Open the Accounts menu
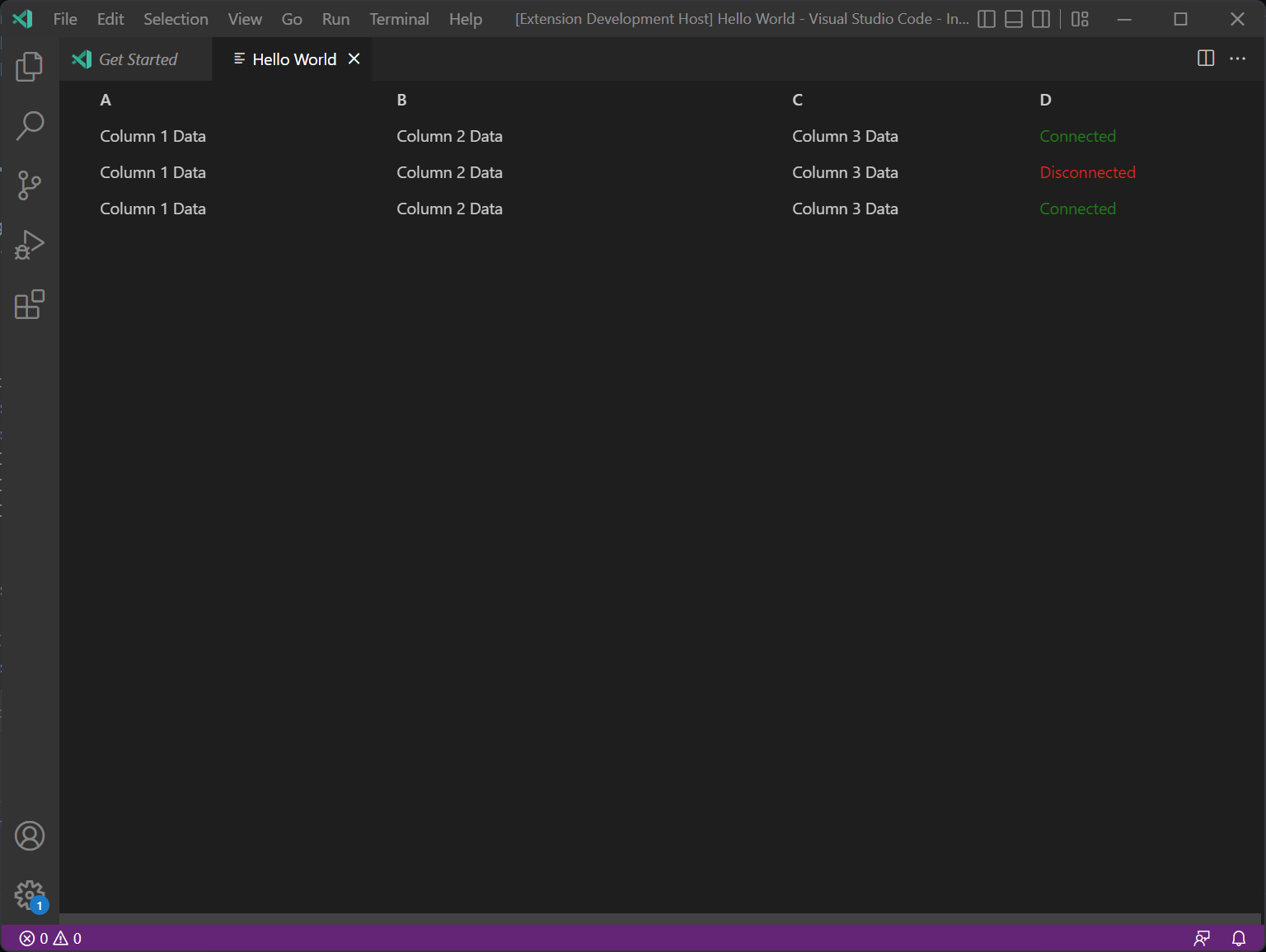 tap(30, 835)
